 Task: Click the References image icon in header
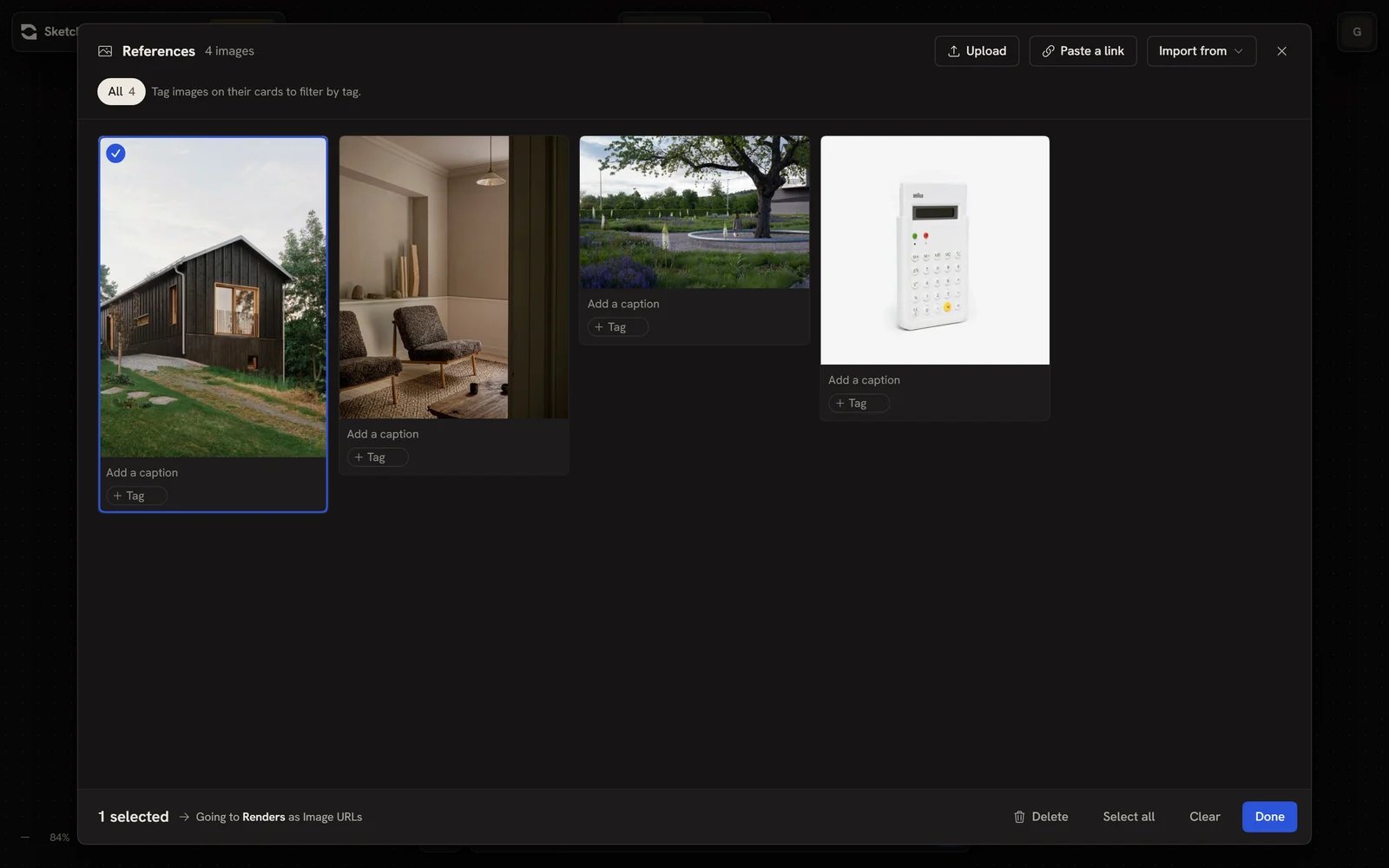pyautogui.click(x=105, y=51)
